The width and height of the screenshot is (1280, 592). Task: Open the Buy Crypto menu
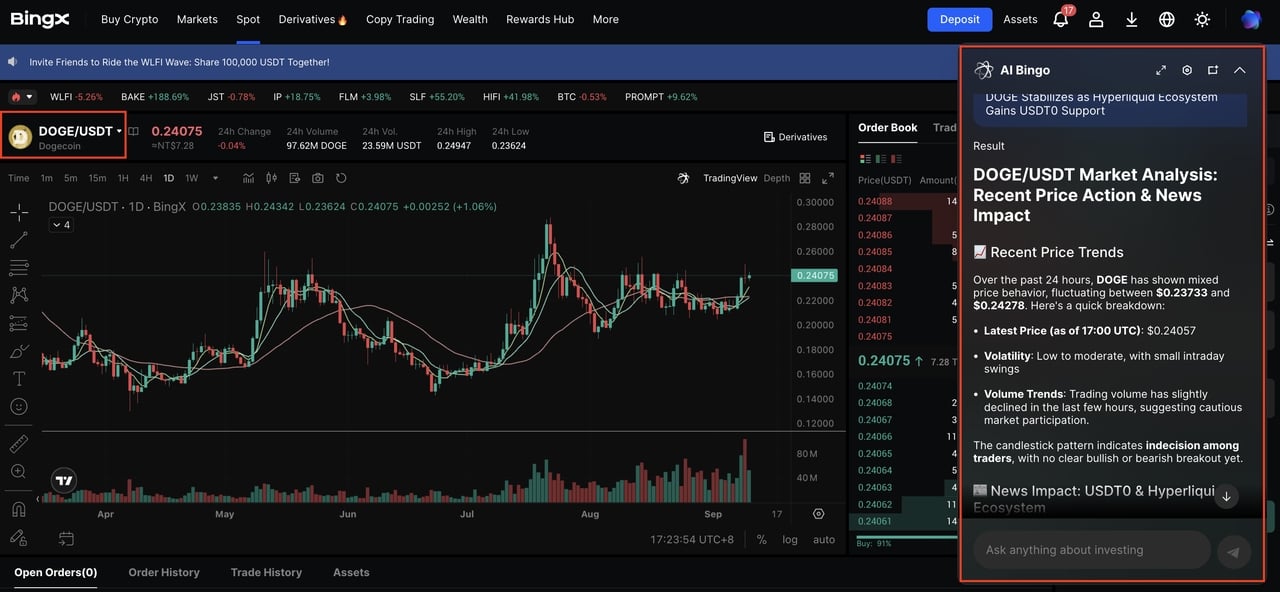[130, 19]
